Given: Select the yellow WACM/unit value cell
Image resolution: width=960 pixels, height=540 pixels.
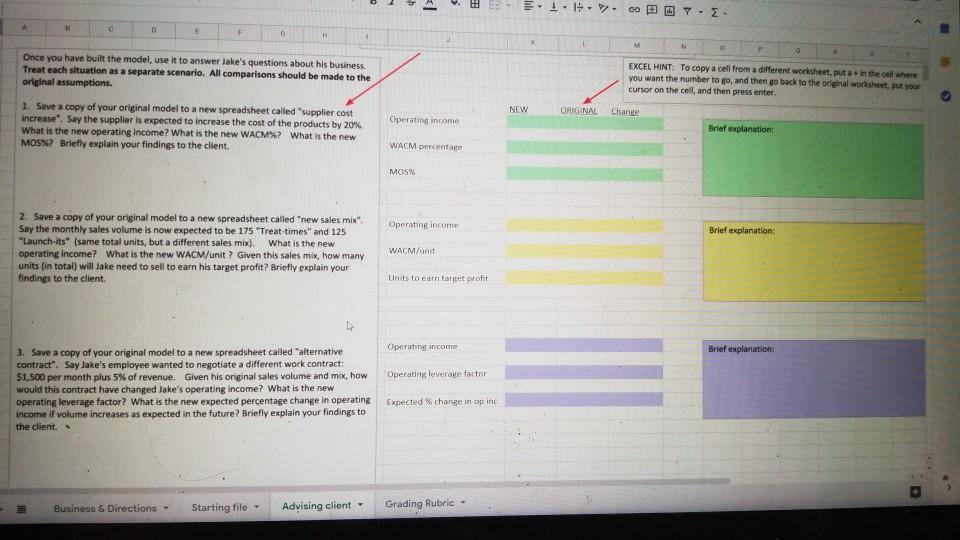Looking at the screenshot, I should 585,251.
